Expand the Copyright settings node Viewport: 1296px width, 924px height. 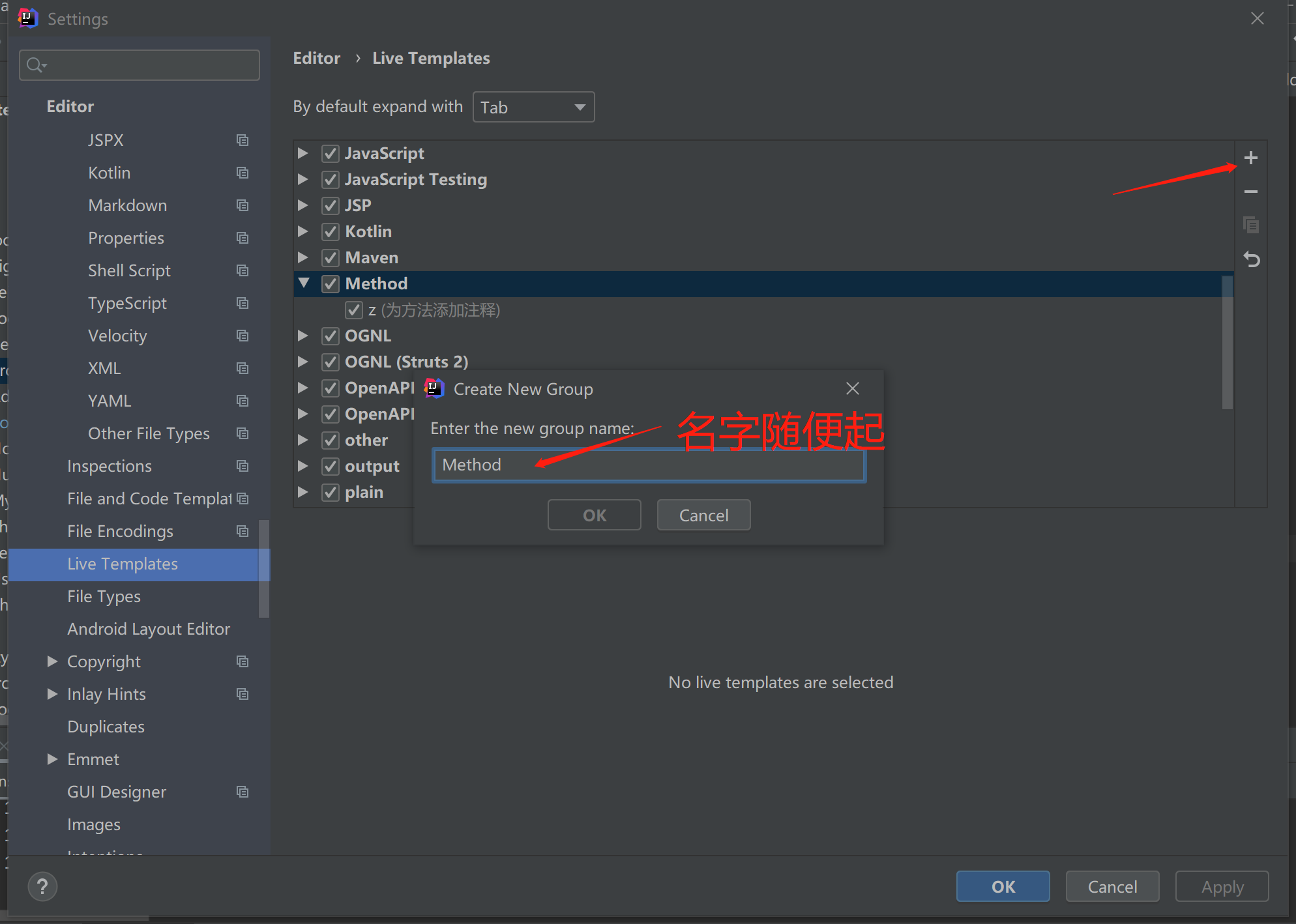pyautogui.click(x=52, y=661)
